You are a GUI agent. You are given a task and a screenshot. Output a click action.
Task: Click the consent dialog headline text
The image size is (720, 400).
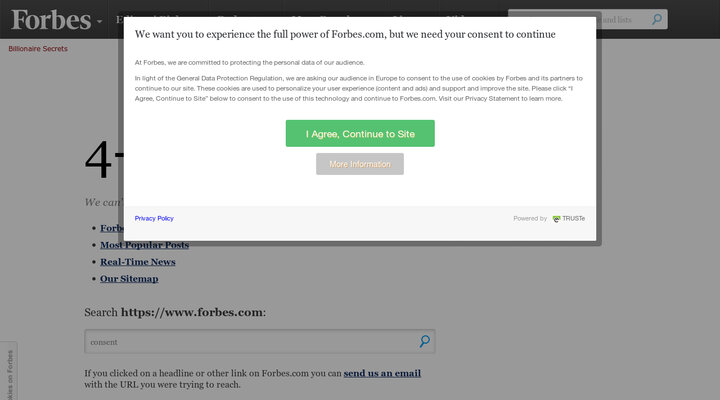point(345,33)
